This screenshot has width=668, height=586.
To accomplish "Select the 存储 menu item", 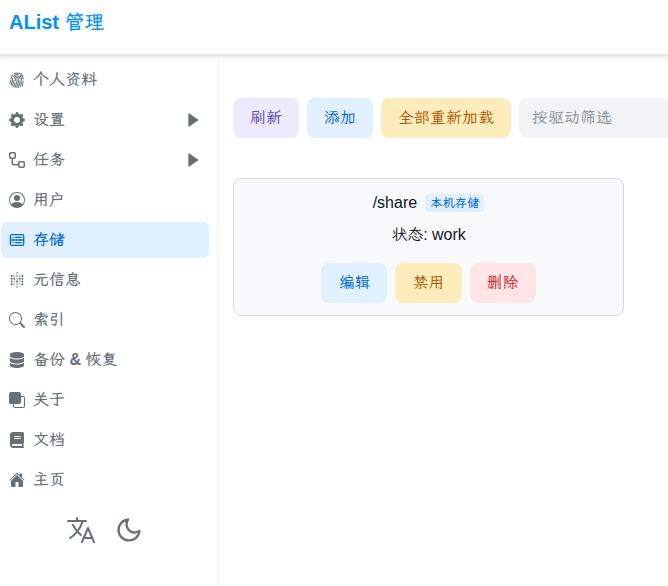I will tap(105, 240).
